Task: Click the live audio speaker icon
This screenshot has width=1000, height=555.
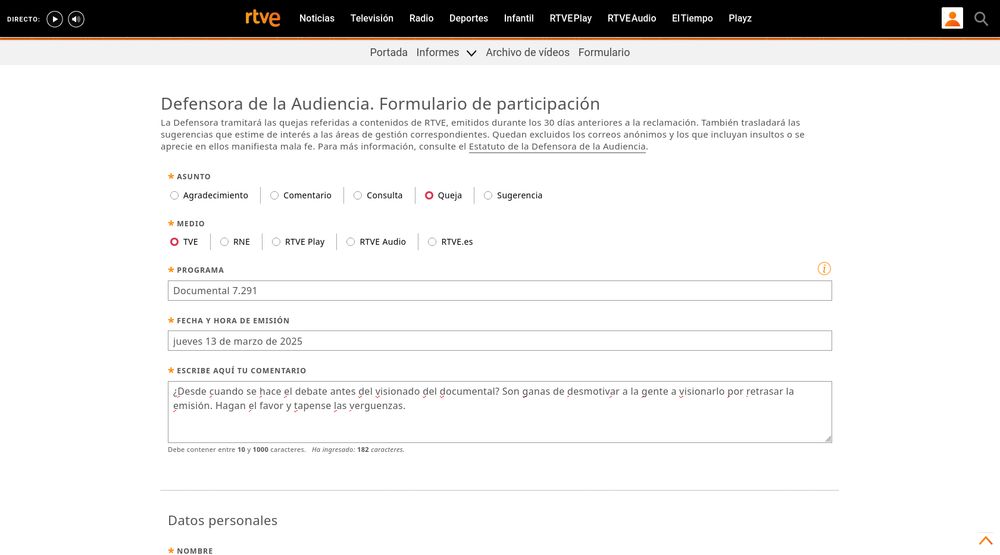Action: click(x=76, y=19)
